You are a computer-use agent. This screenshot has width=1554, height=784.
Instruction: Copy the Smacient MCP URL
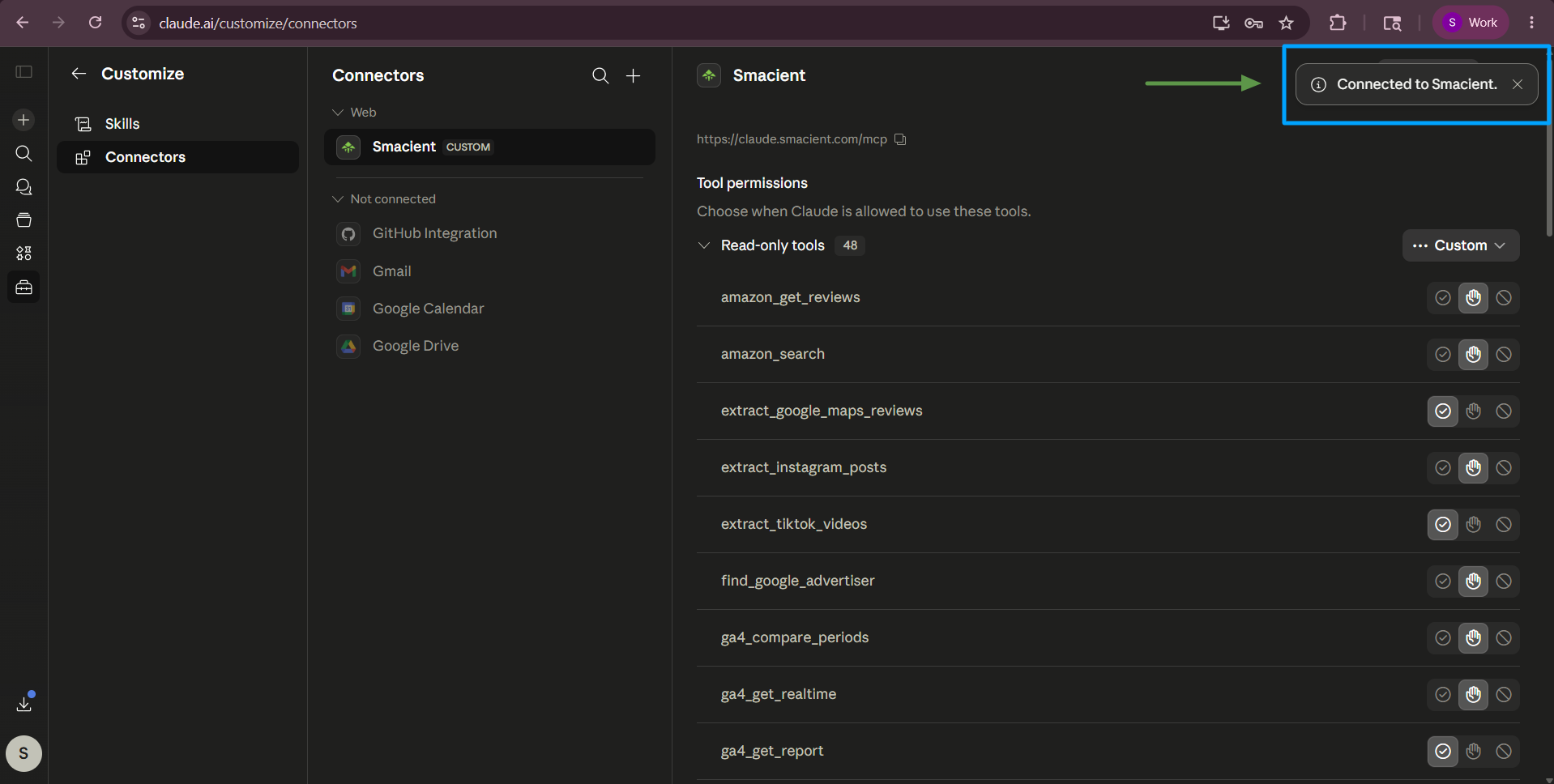click(x=900, y=139)
